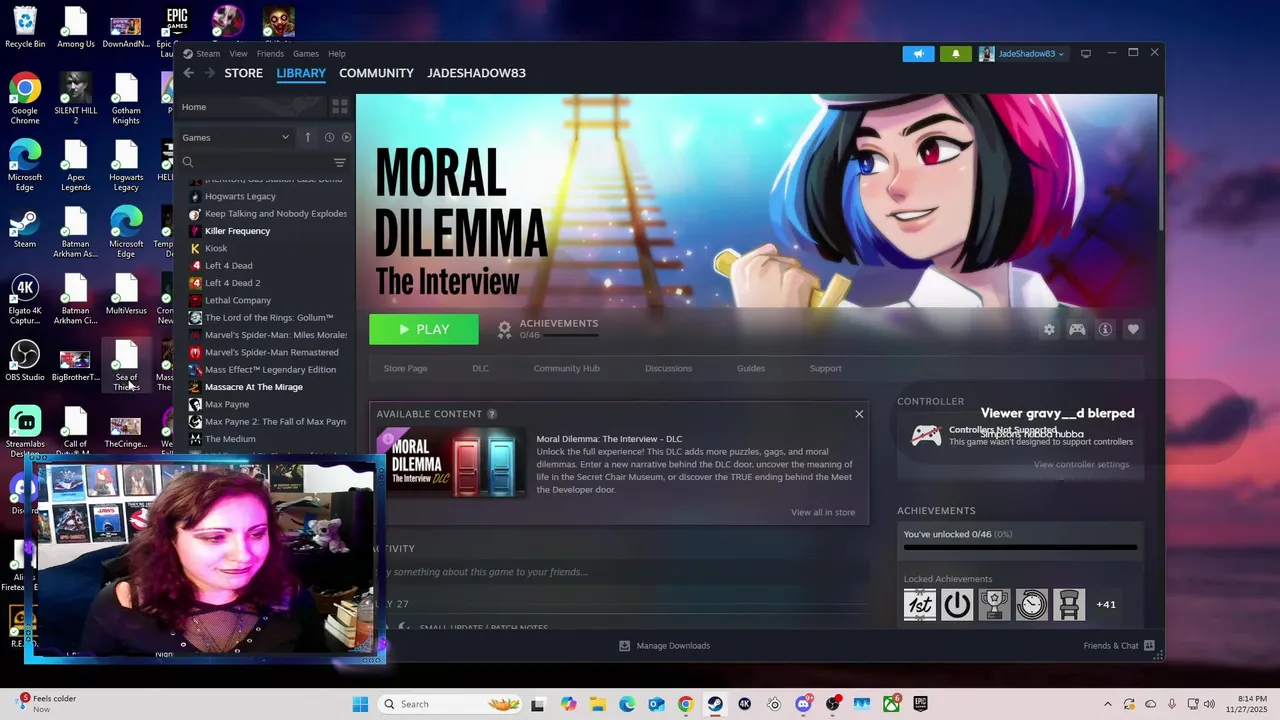Screen dimensions: 1280x720
Task: Open the Games menu
Action: click(x=306, y=54)
